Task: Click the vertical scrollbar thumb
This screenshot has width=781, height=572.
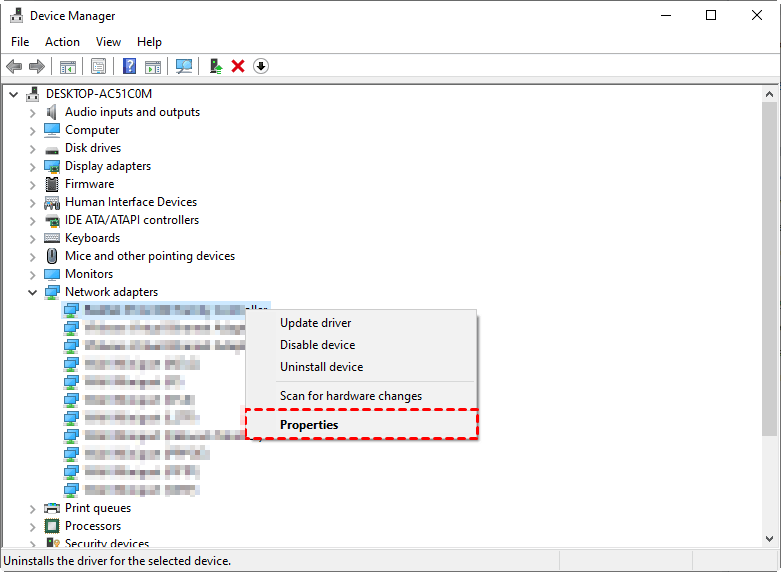Action: coord(769,270)
